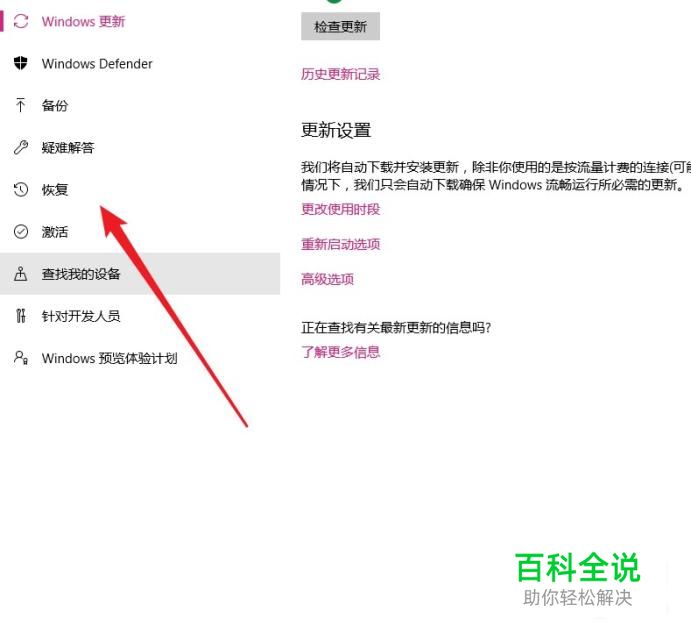Open the Windows Defender section

[140, 63]
